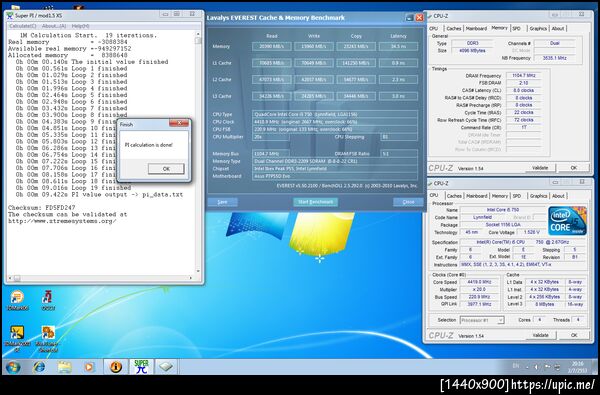This screenshot has width=600, height=395.
Task: Click the EN language indicator in tray
Action: pos(516,366)
